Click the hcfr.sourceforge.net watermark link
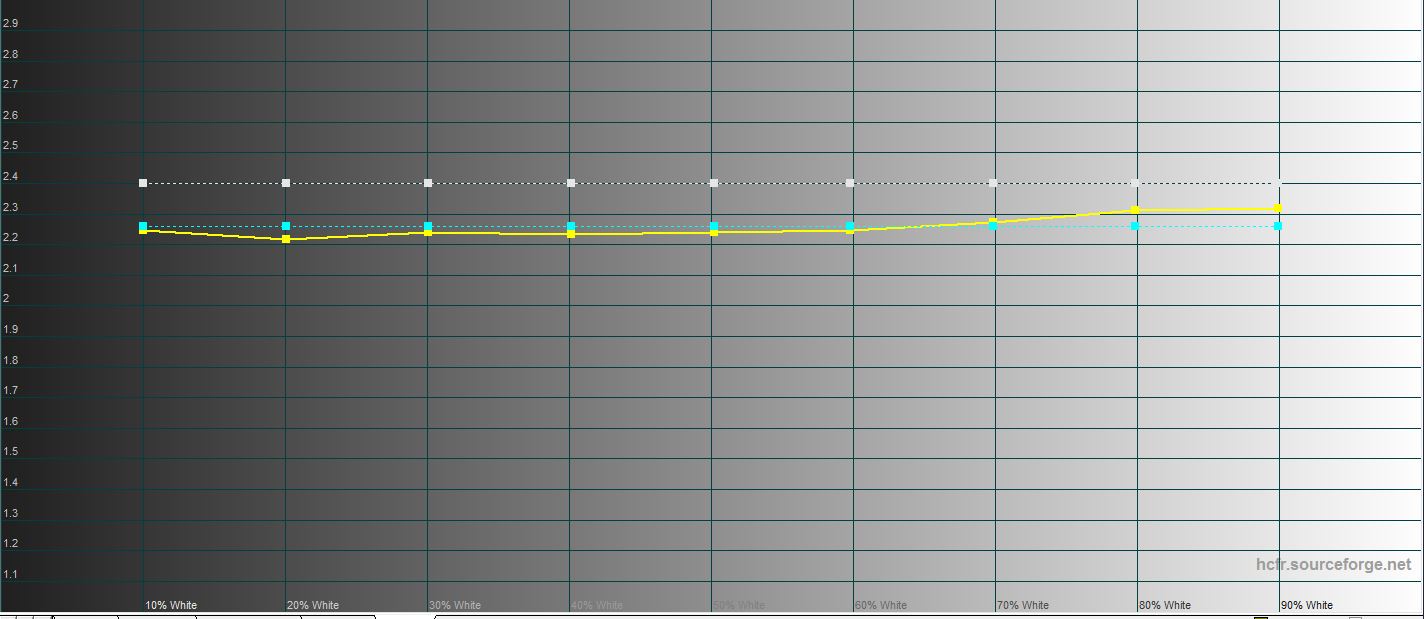Image resolution: width=1424 pixels, height=619 pixels. [x=1333, y=565]
